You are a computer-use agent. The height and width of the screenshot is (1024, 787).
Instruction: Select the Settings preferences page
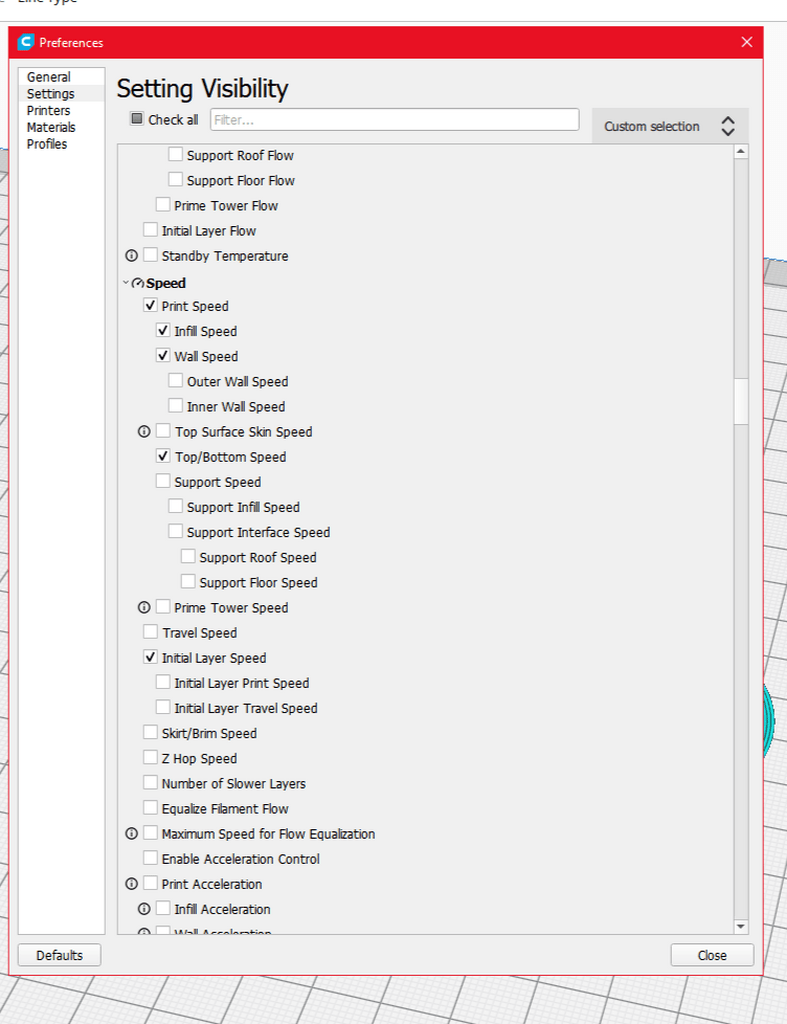(61, 93)
